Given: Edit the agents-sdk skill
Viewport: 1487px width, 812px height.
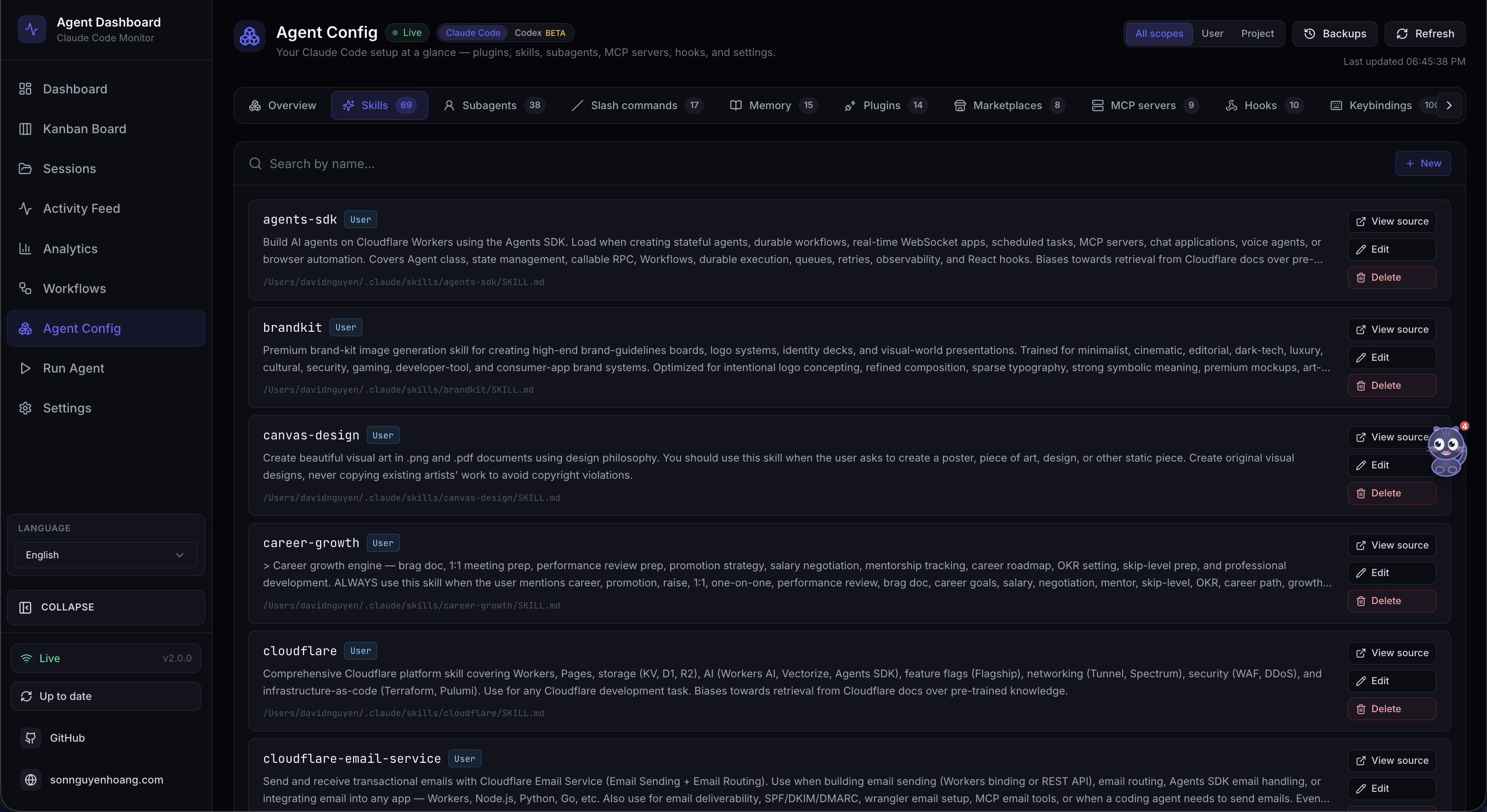Looking at the screenshot, I should [x=1392, y=249].
